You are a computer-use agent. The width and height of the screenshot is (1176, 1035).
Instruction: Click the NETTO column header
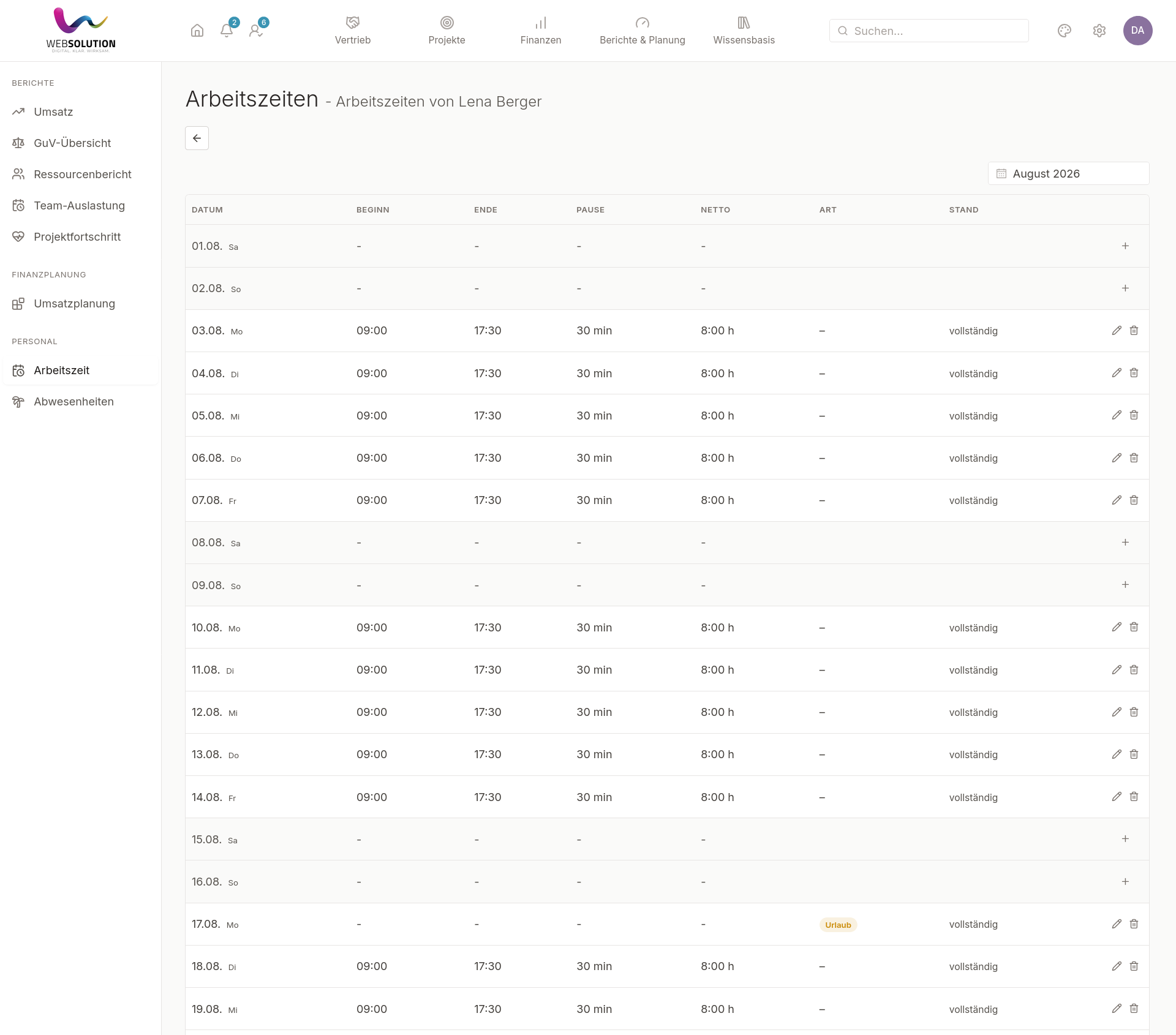pyautogui.click(x=715, y=209)
